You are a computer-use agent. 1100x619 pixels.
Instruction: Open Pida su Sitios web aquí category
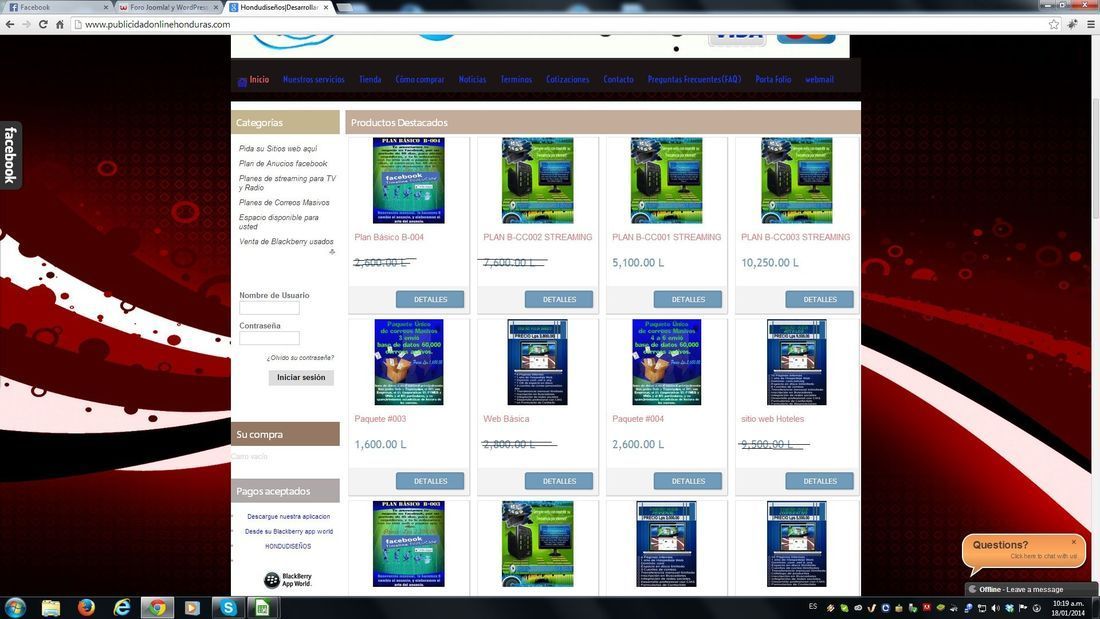278,149
